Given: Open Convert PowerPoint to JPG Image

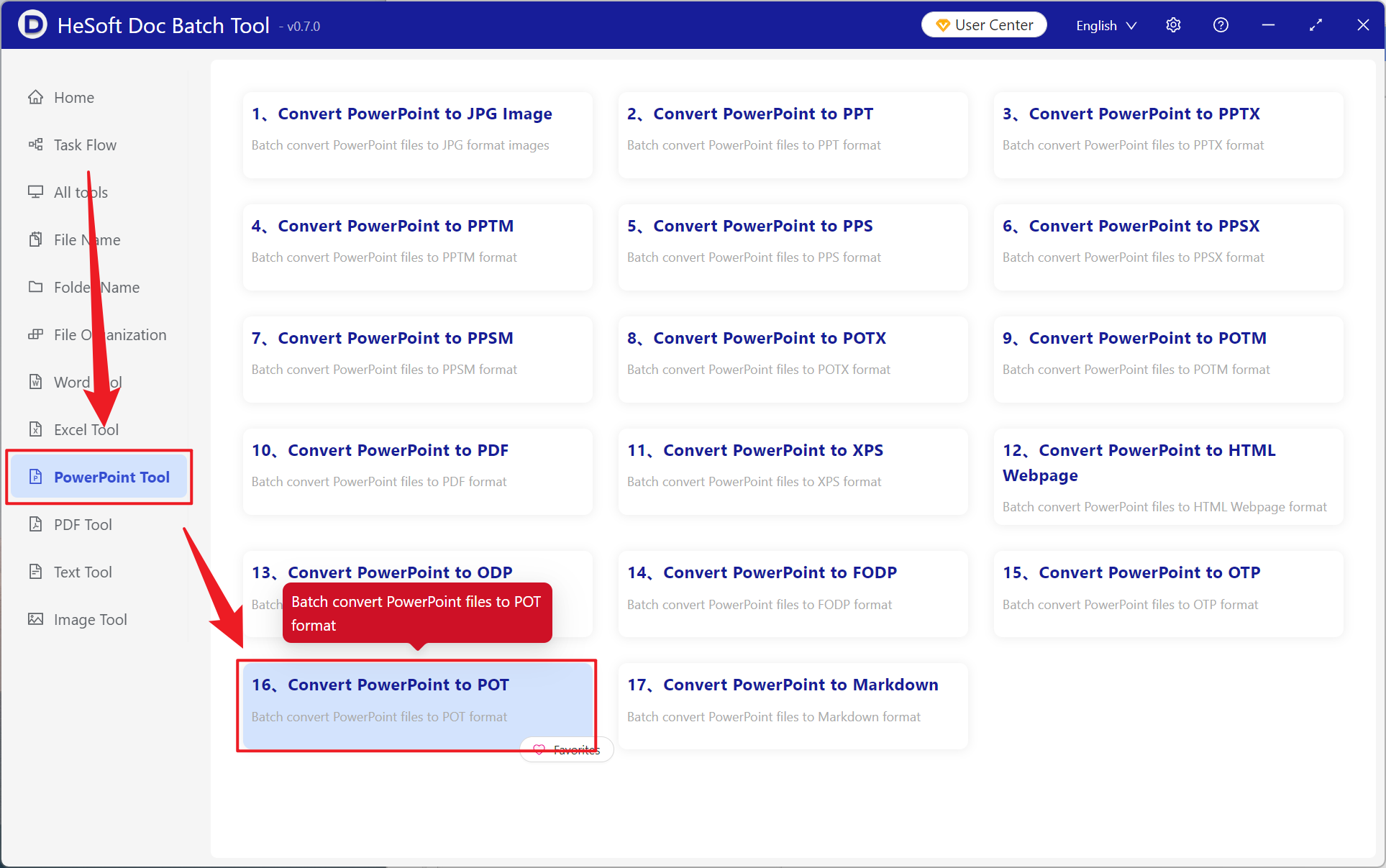Looking at the screenshot, I should click(418, 134).
